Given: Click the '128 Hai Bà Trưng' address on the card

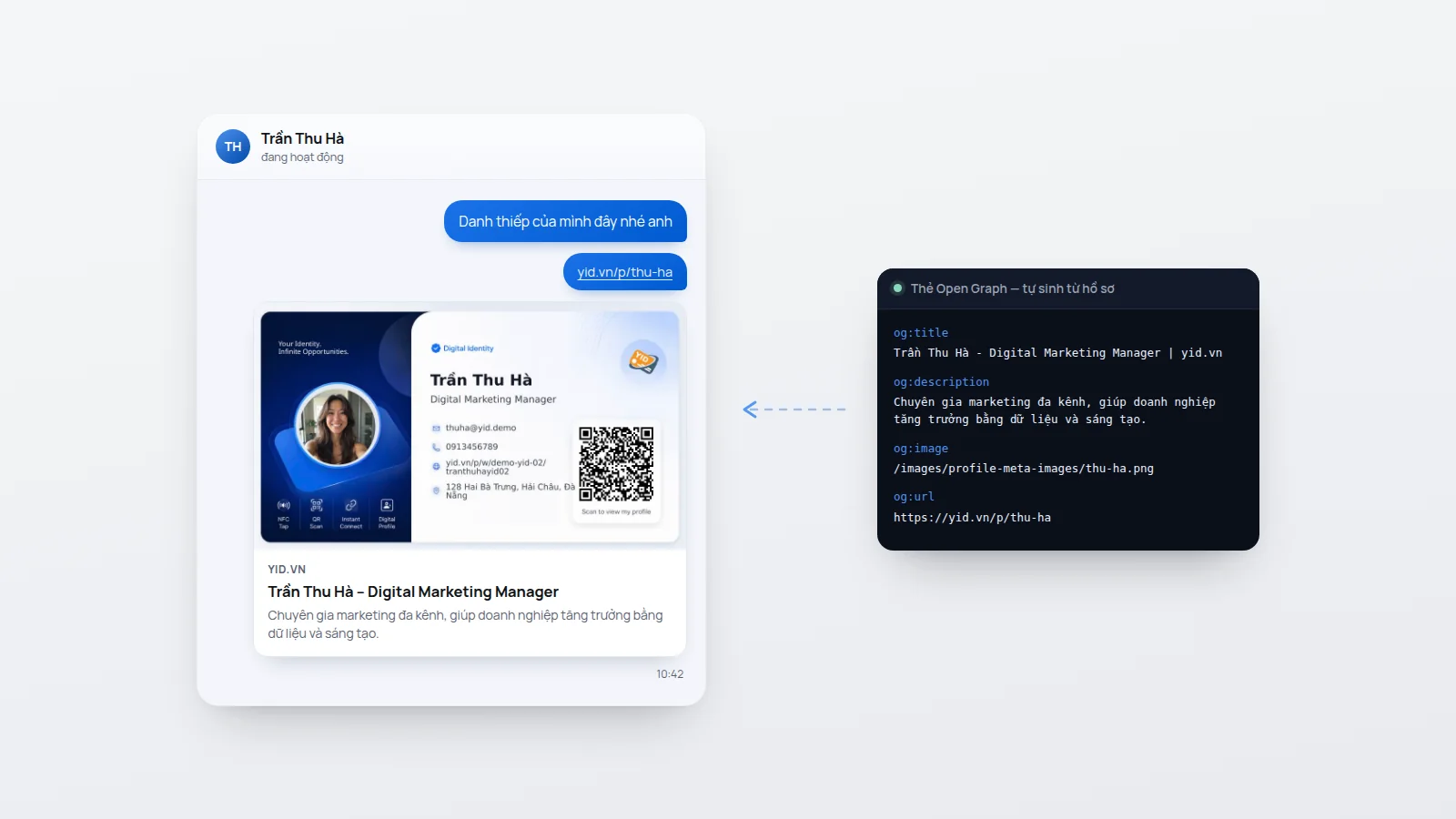Looking at the screenshot, I should pos(510,491).
